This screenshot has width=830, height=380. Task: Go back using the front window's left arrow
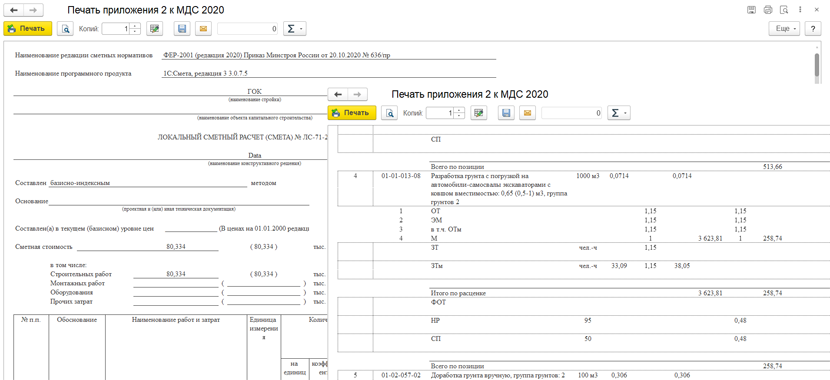tap(338, 94)
